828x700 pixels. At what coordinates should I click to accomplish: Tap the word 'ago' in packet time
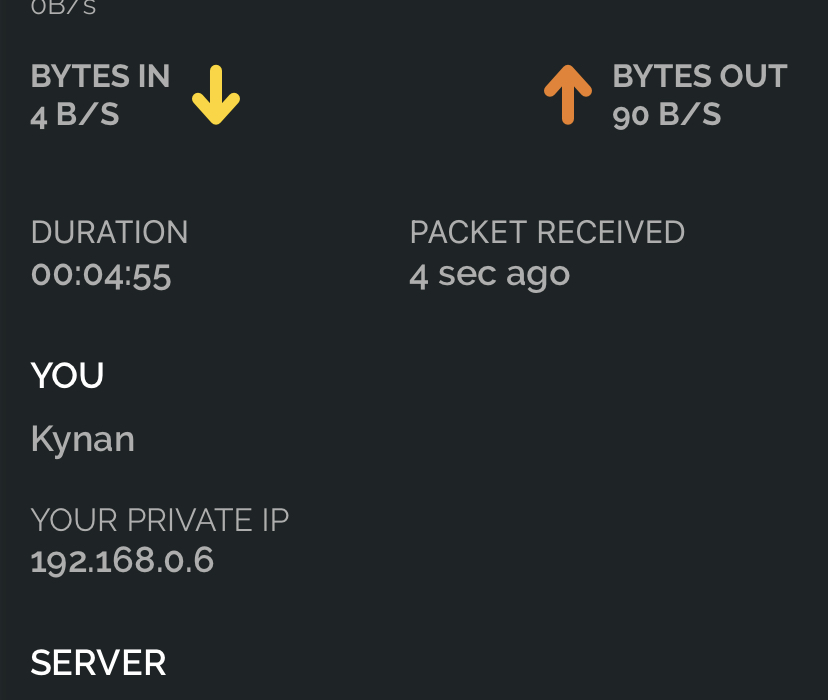click(537, 276)
